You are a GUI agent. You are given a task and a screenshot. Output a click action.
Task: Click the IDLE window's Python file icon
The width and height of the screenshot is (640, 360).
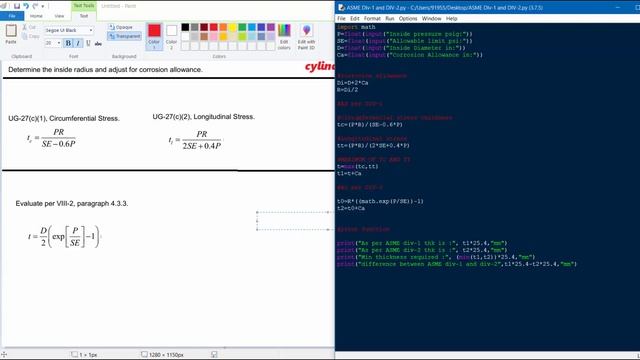click(x=341, y=7)
